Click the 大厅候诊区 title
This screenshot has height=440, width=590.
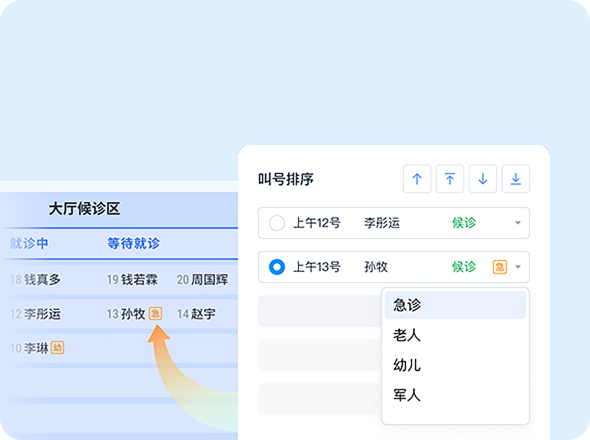pyautogui.click(x=84, y=209)
